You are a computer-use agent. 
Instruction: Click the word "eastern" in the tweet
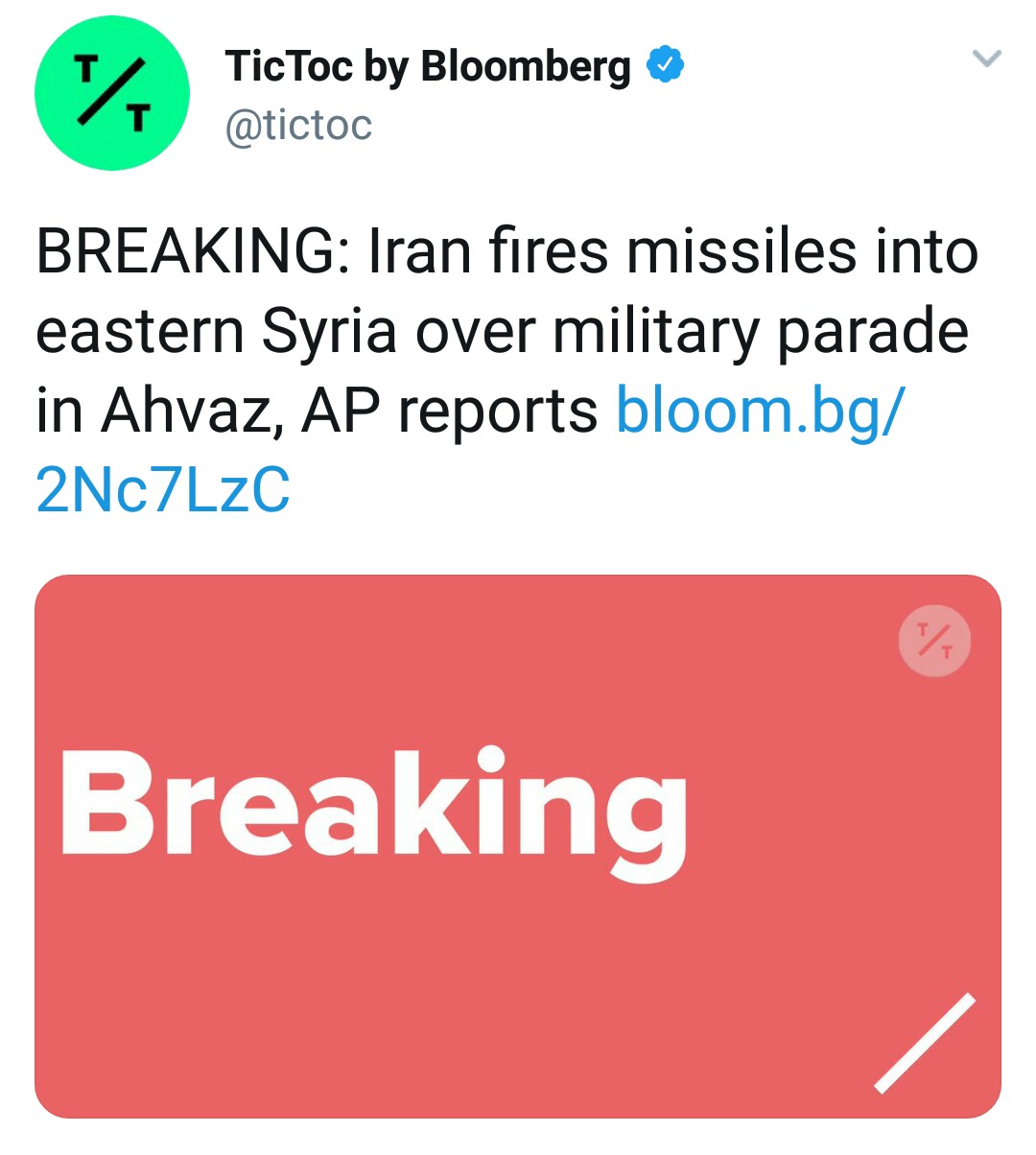pos(139,332)
